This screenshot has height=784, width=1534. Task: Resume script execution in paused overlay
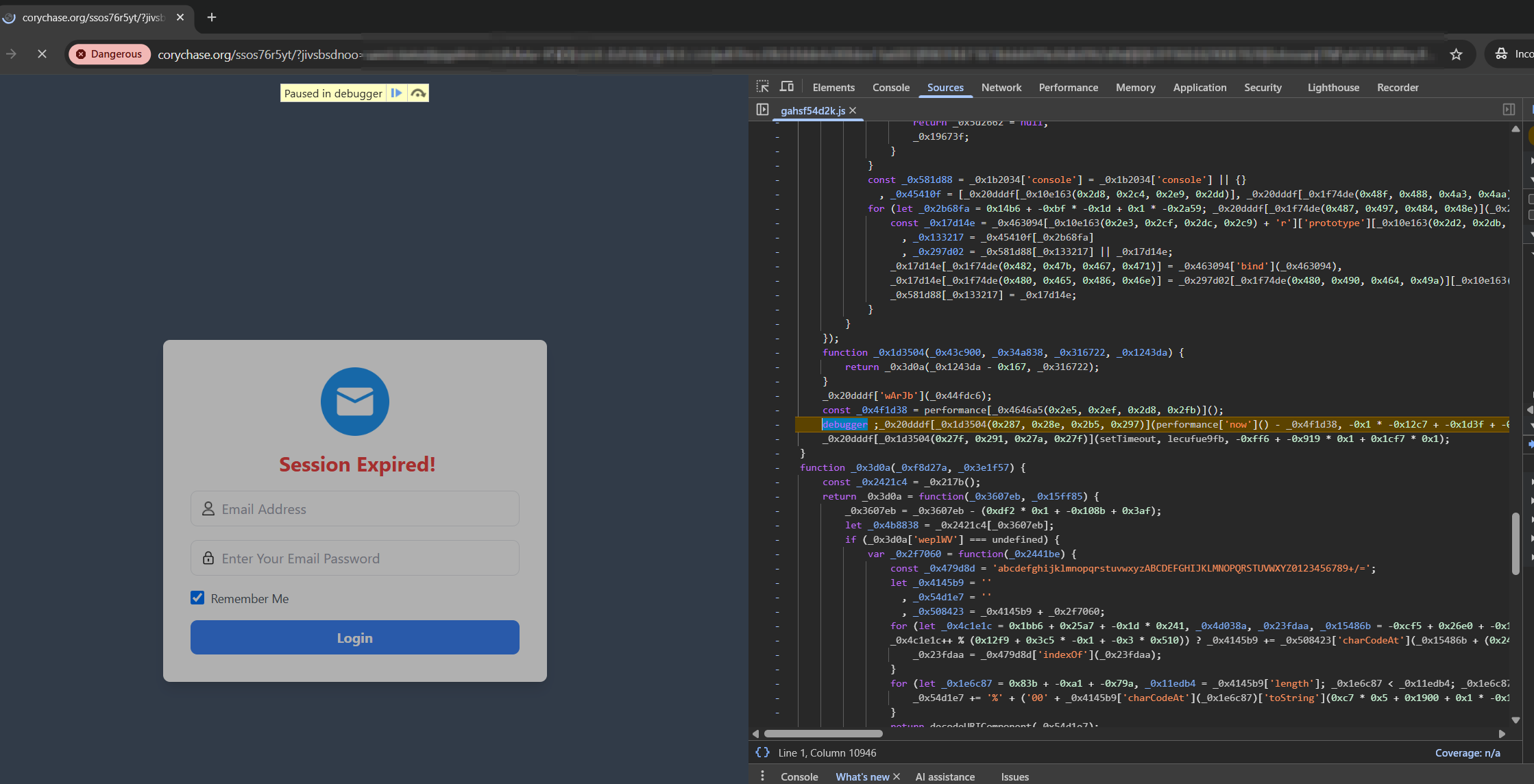[x=397, y=93]
